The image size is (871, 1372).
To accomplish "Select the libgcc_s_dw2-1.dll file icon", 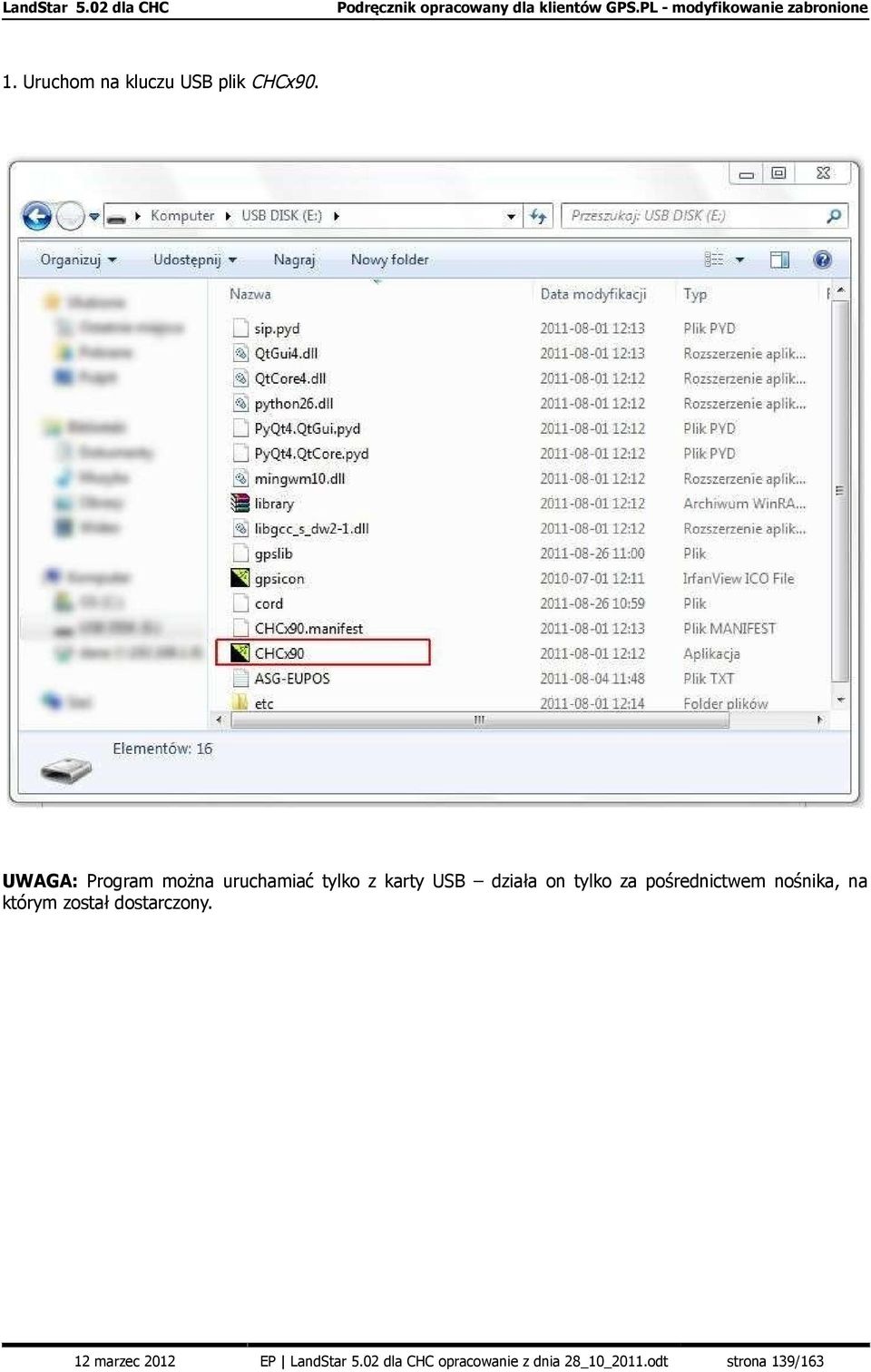I will pos(240,528).
